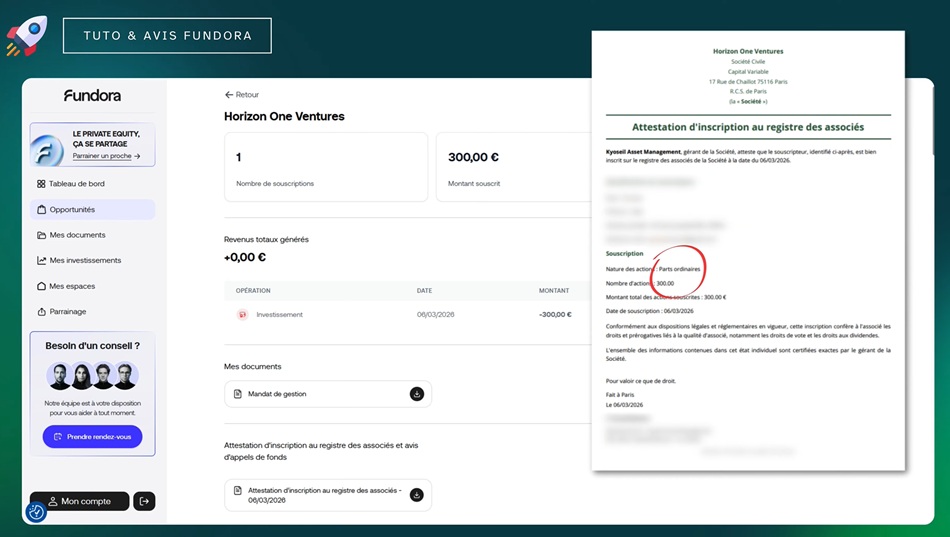The height and width of the screenshot is (537, 950).
Task: Open the Attestation d'inscription 06/03/2026 row
Action: coord(328,495)
